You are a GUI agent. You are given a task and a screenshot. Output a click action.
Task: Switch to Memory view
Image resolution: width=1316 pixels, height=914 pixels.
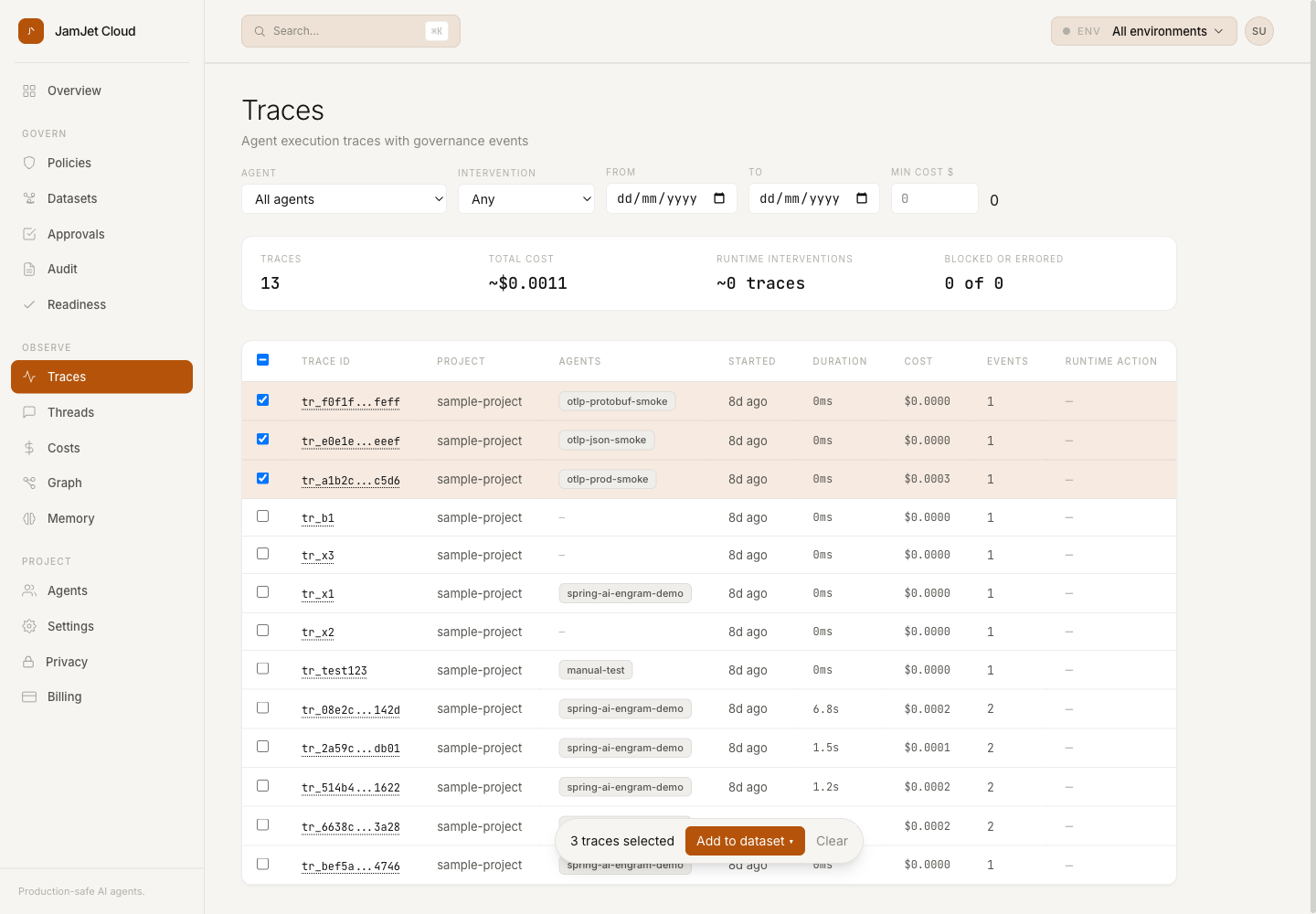(101, 518)
